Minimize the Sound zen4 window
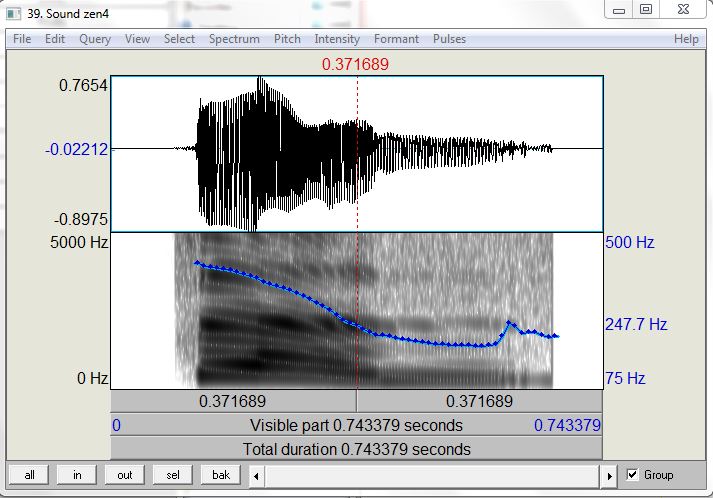713x498 pixels. [619, 10]
